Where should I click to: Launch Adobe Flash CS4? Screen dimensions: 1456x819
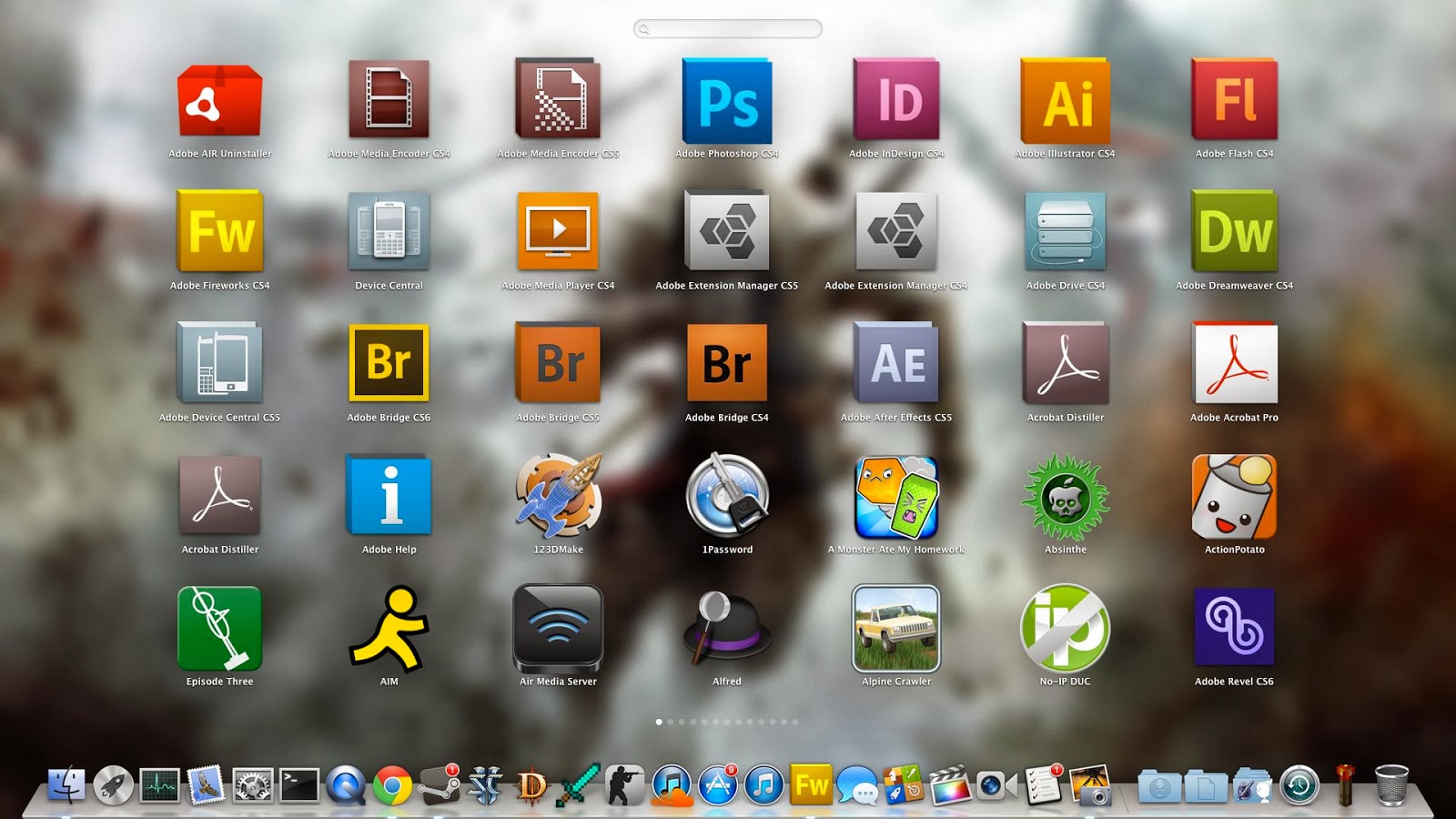[x=1235, y=99]
